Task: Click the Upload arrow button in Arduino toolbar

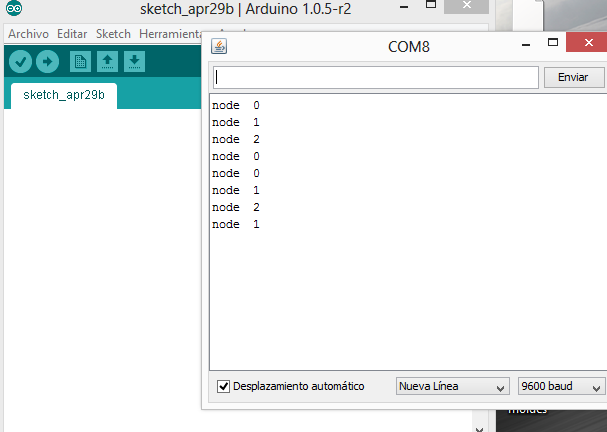Action: point(47,62)
